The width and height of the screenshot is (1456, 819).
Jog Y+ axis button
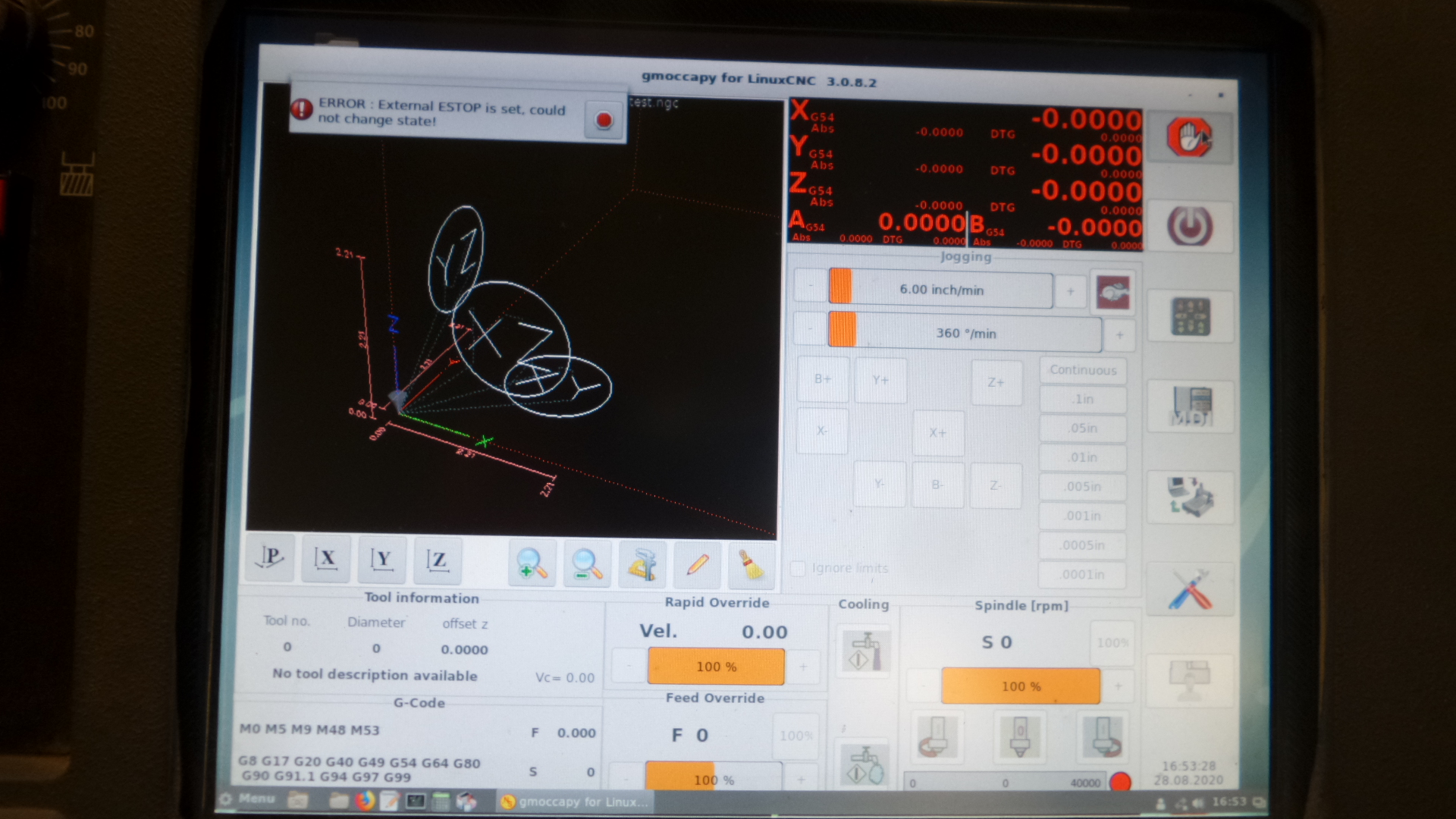pyautogui.click(x=880, y=380)
